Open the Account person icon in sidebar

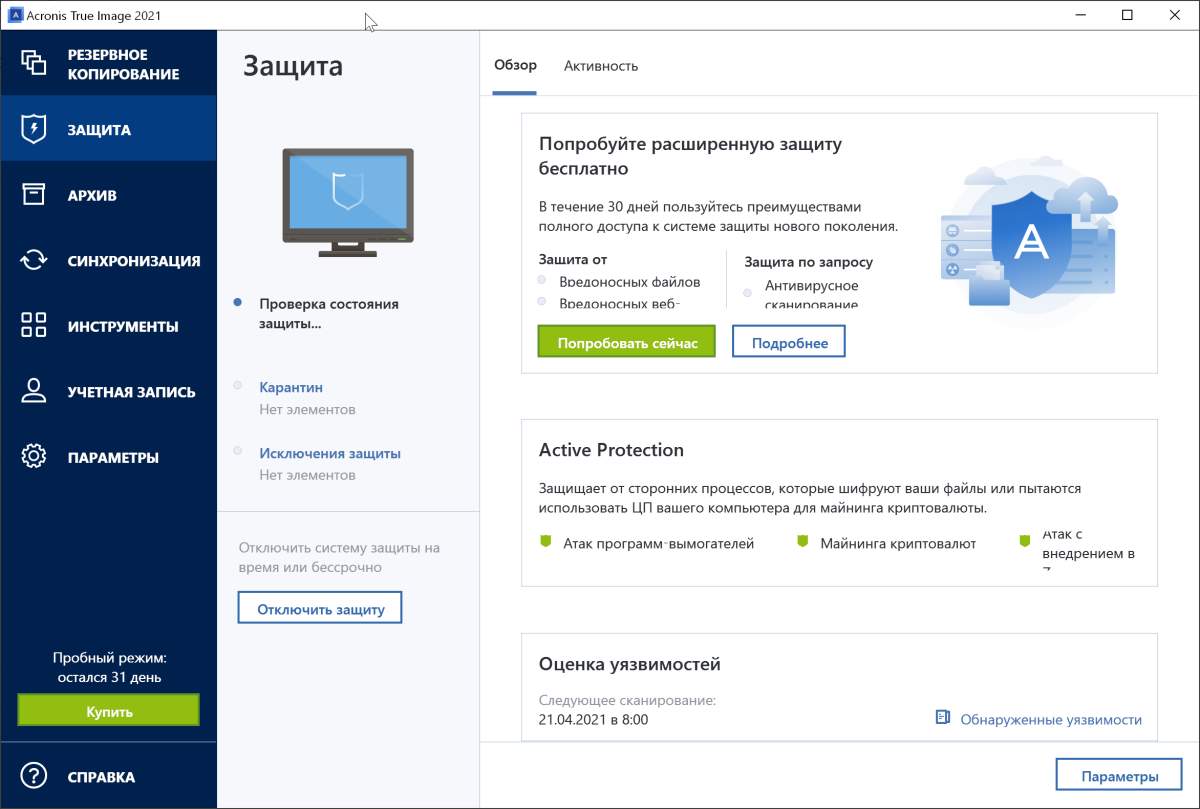coord(34,391)
